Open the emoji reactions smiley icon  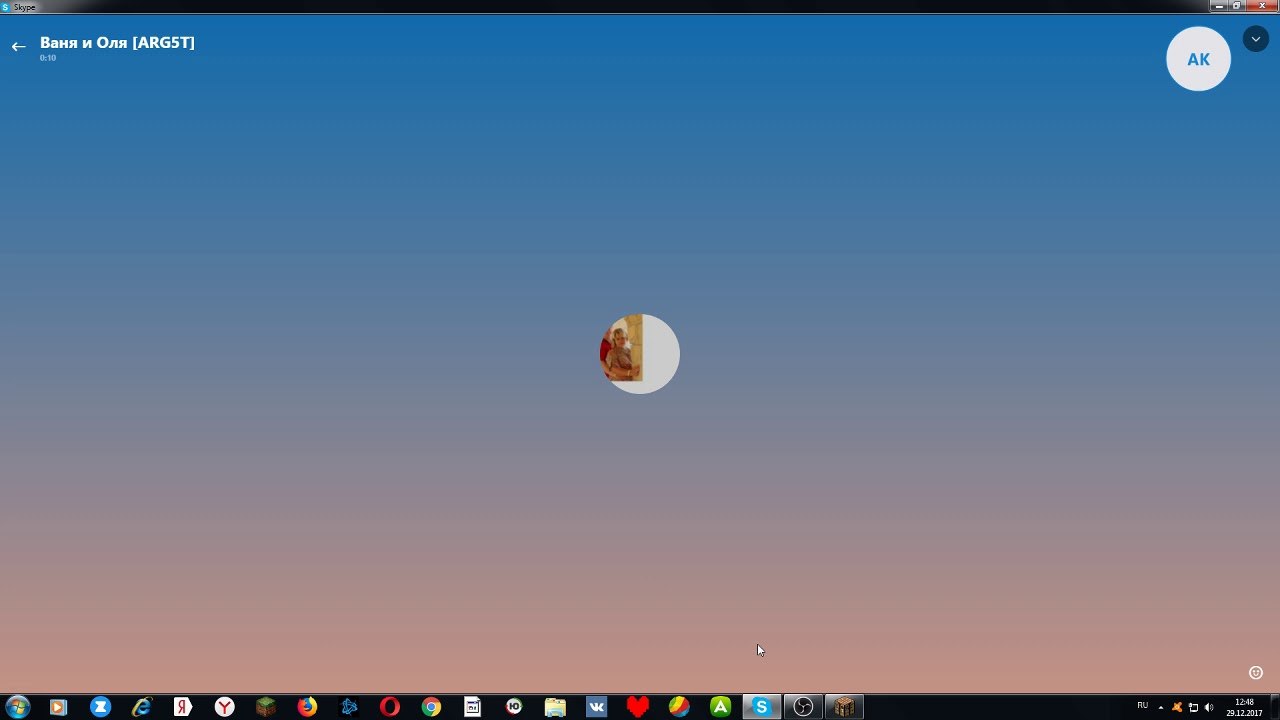pos(1256,673)
